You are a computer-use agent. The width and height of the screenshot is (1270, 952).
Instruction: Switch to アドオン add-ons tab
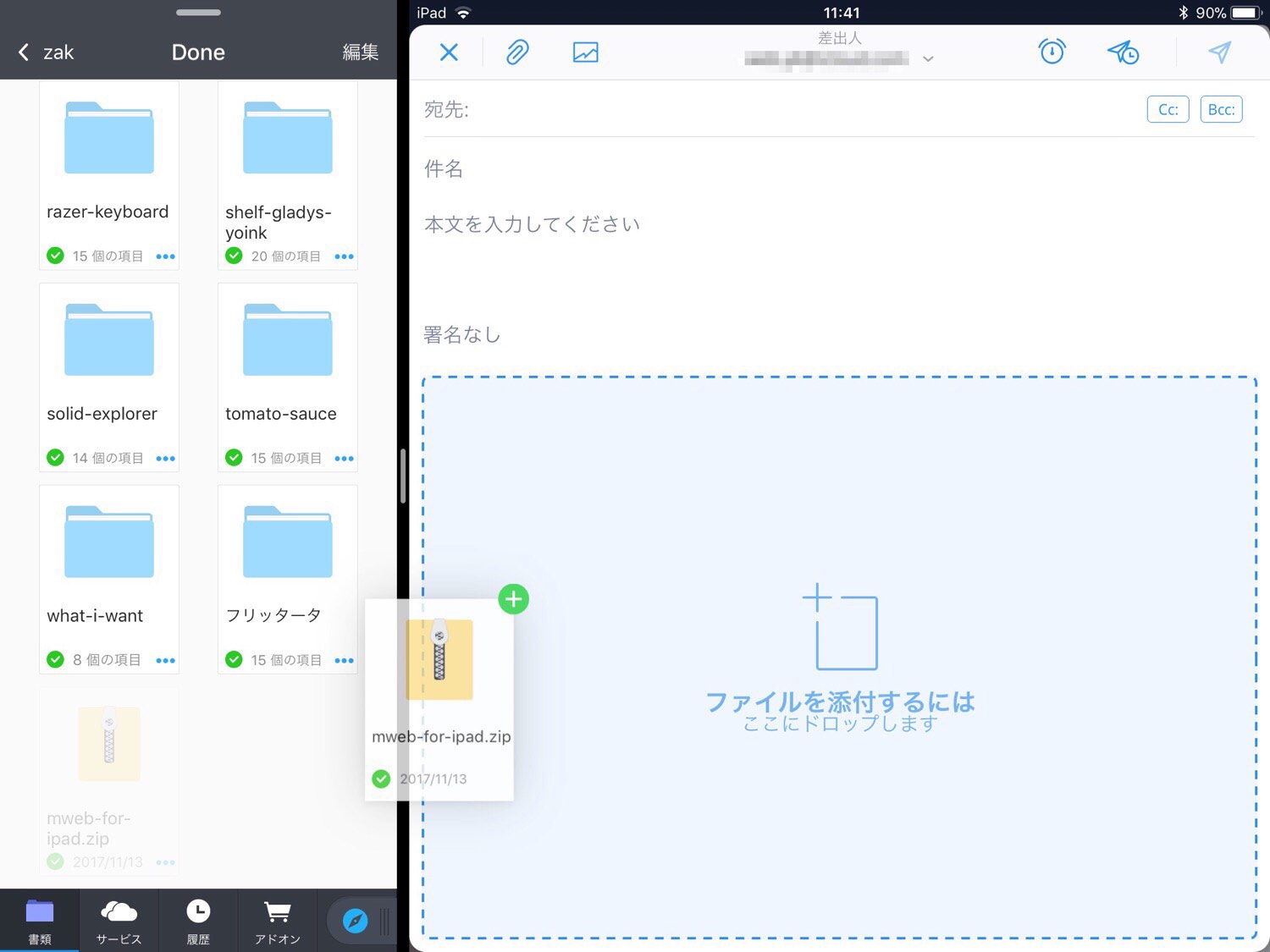[278, 922]
